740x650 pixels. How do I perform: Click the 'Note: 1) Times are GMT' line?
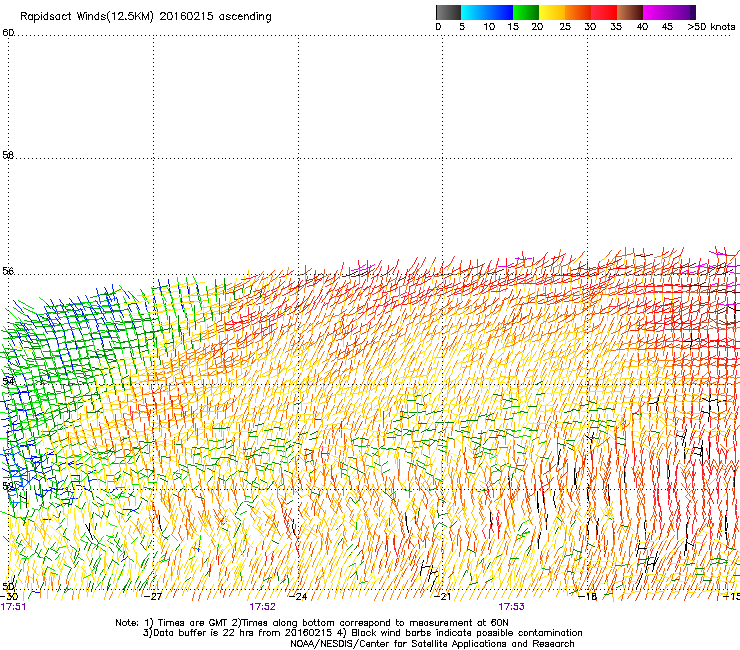(312, 623)
